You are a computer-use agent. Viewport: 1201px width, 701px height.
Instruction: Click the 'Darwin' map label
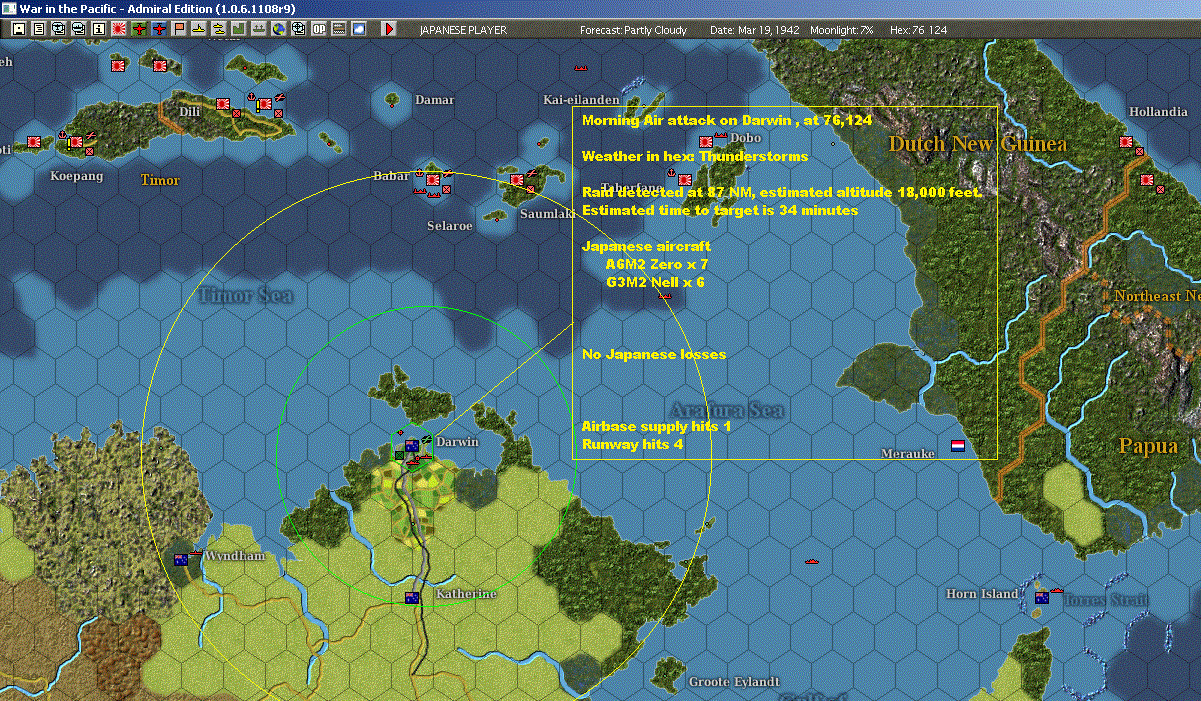tap(458, 441)
